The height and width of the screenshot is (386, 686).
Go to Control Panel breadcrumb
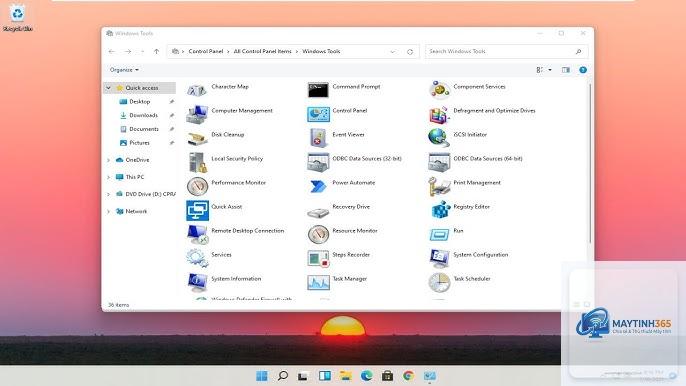click(206, 52)
